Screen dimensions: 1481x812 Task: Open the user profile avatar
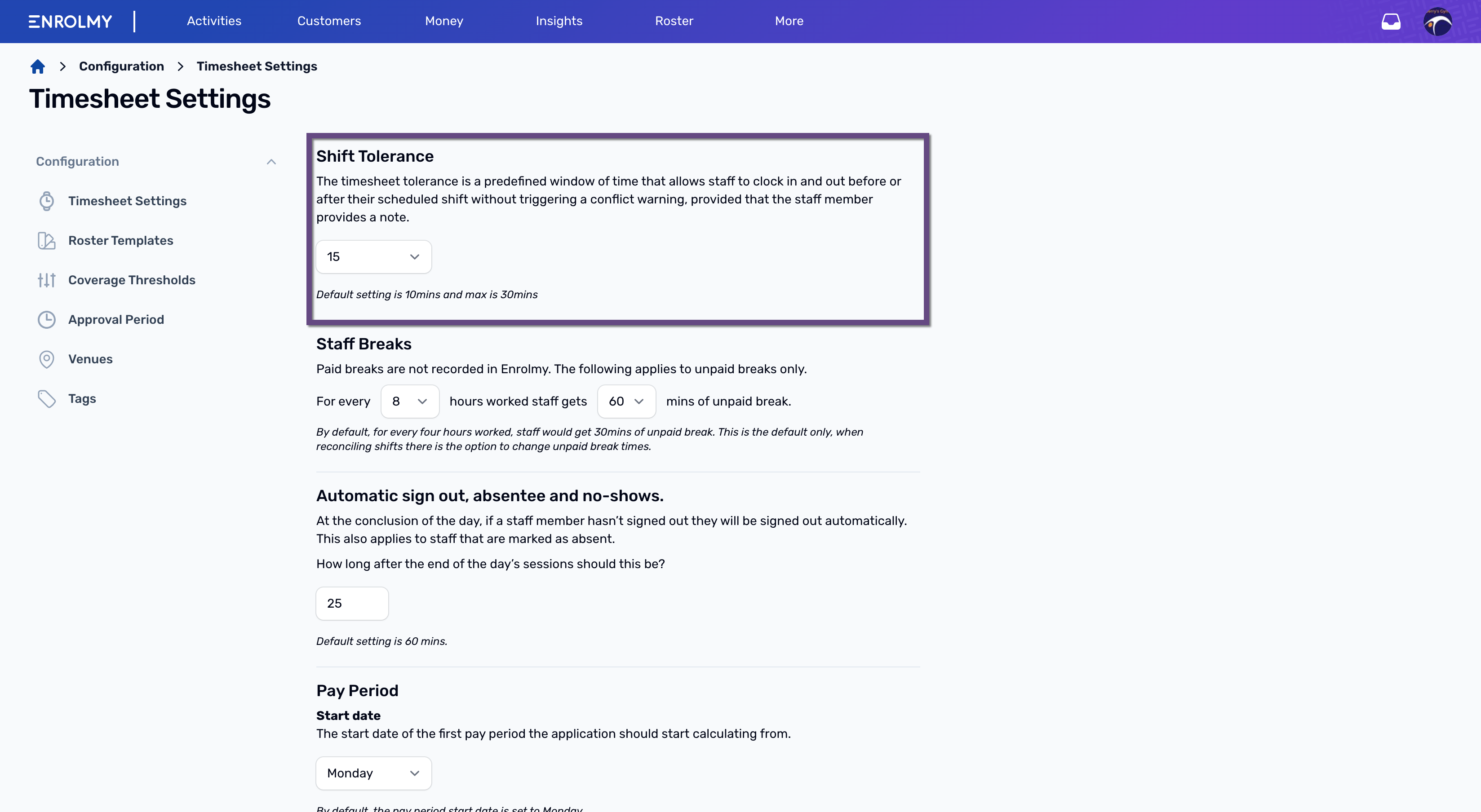pyautogui.click(x=1437, y=22)
